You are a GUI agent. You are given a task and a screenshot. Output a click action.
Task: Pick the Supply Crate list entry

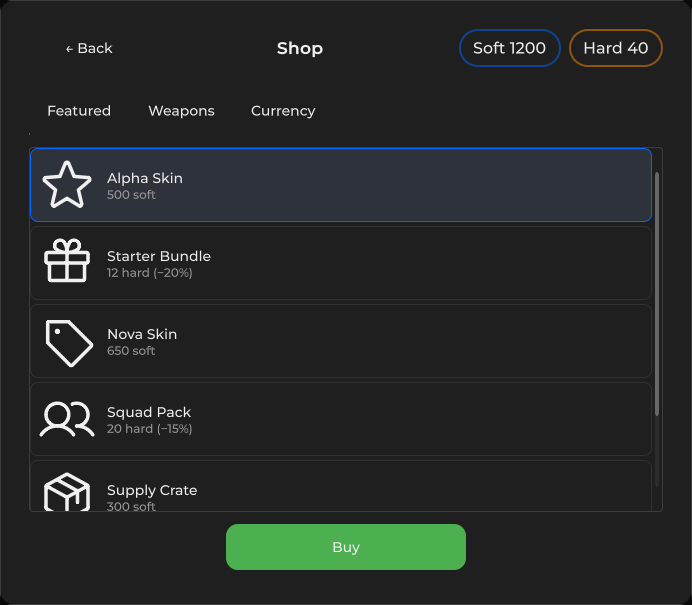[x=341, y=486]
